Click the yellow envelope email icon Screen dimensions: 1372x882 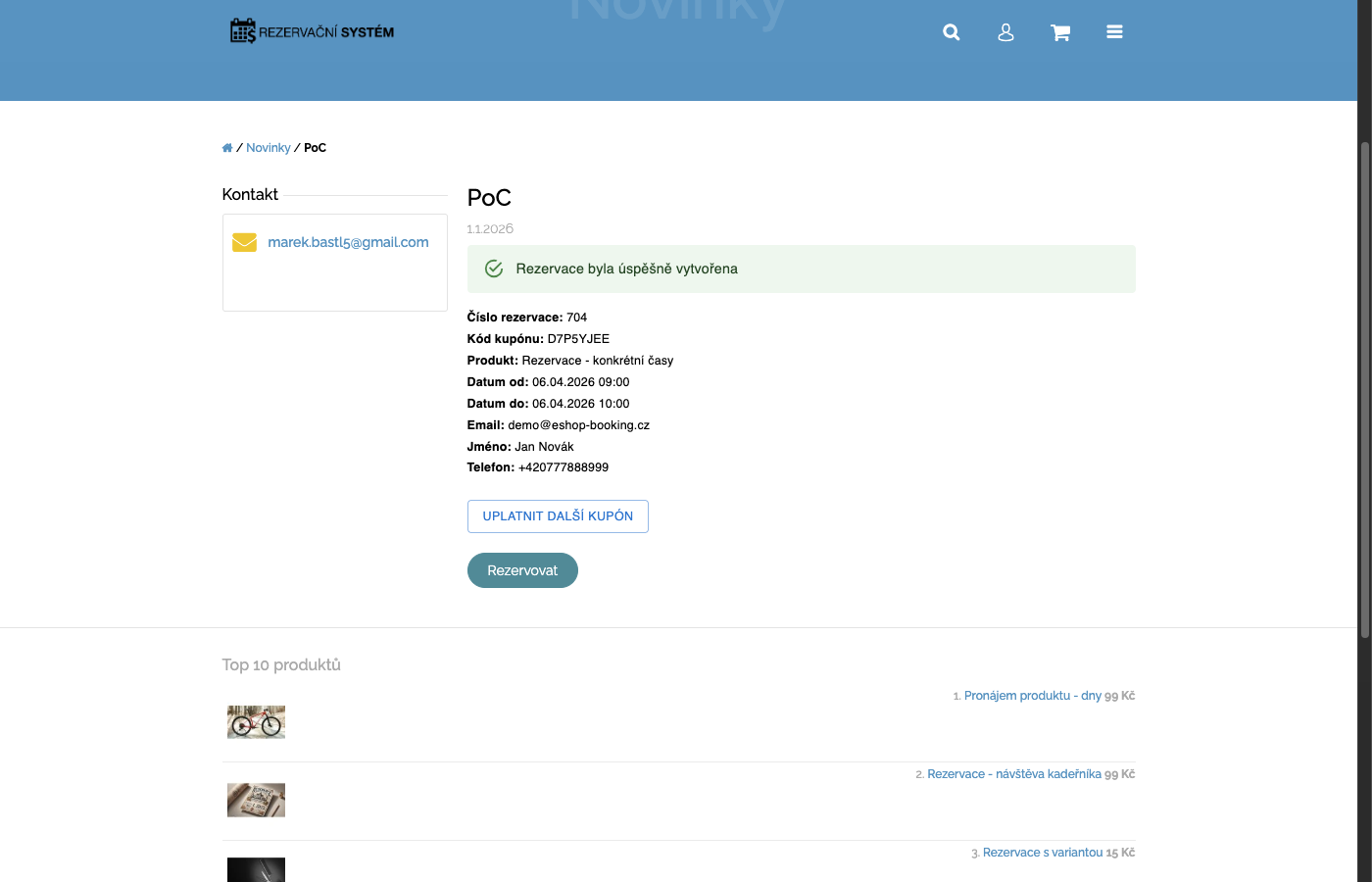pyautogui.click(x=244, y=242)
